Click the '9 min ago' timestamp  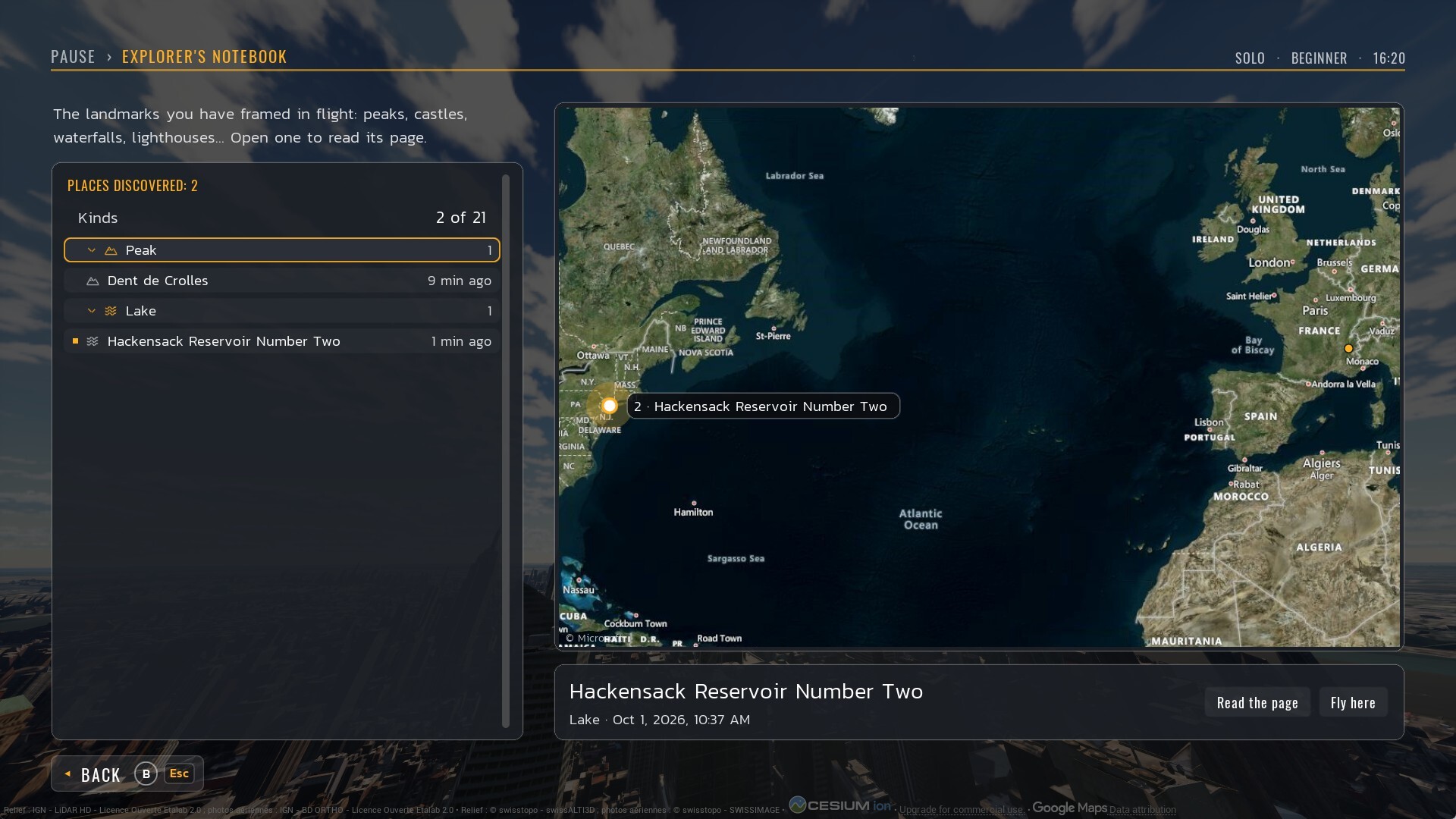click(x=460, y=281)
